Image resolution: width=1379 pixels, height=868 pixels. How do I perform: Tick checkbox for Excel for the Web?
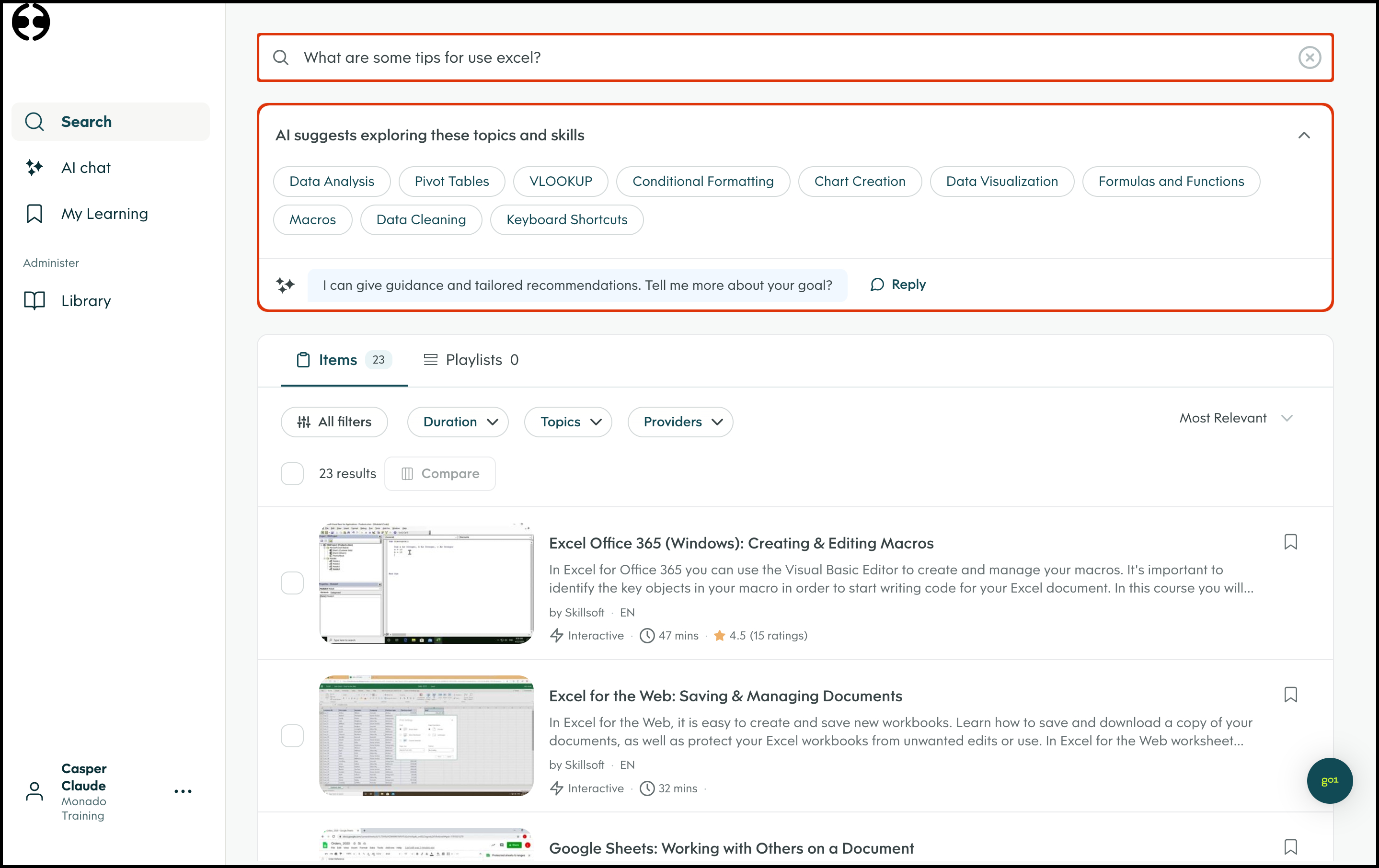pos(292,736)
